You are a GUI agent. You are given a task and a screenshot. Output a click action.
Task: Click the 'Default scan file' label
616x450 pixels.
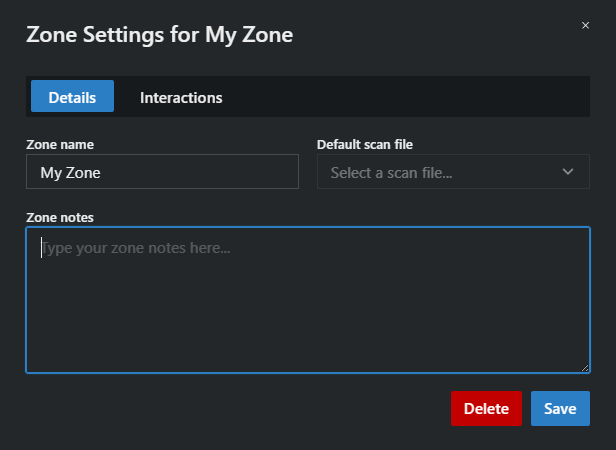(365, 144)
